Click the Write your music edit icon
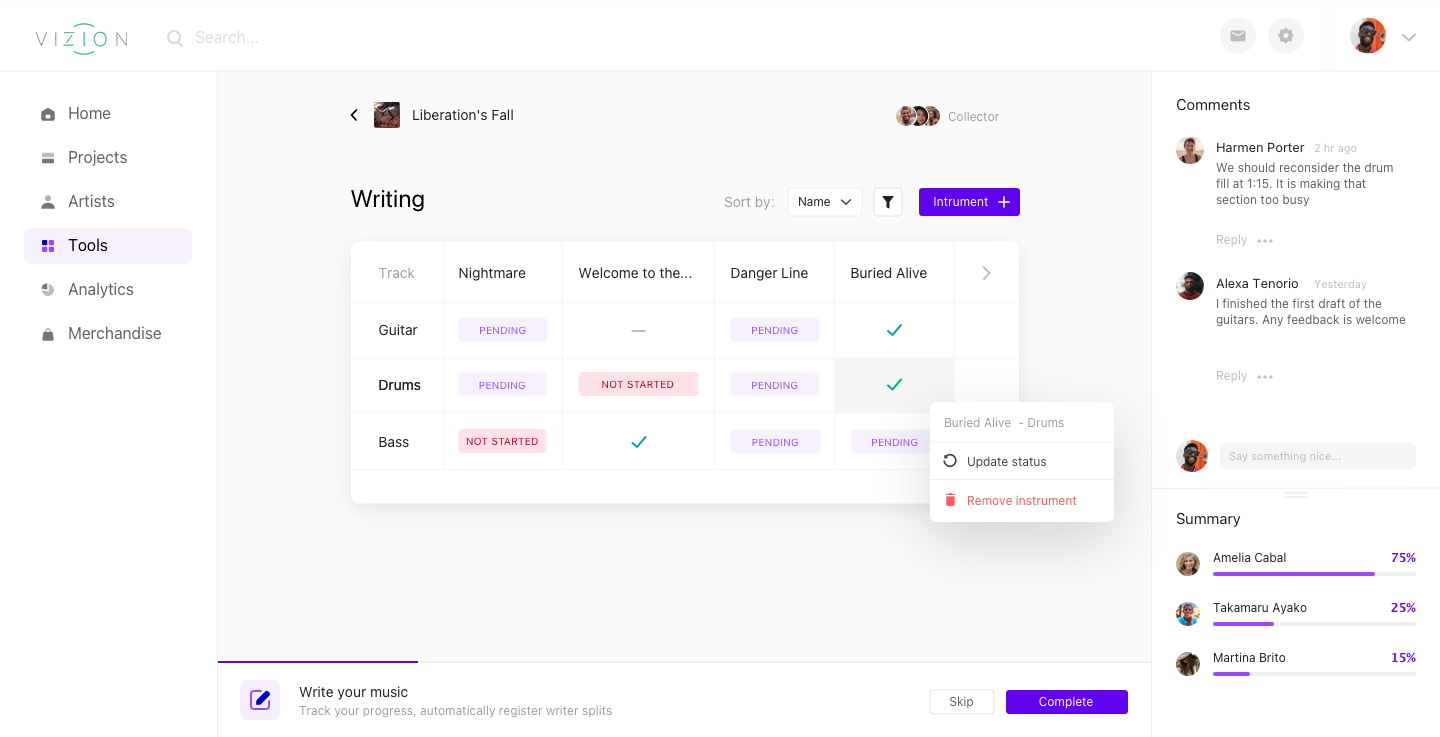The height and width of the screenshot is (737, 1440). pyautogui.click(x=260, y=700)
